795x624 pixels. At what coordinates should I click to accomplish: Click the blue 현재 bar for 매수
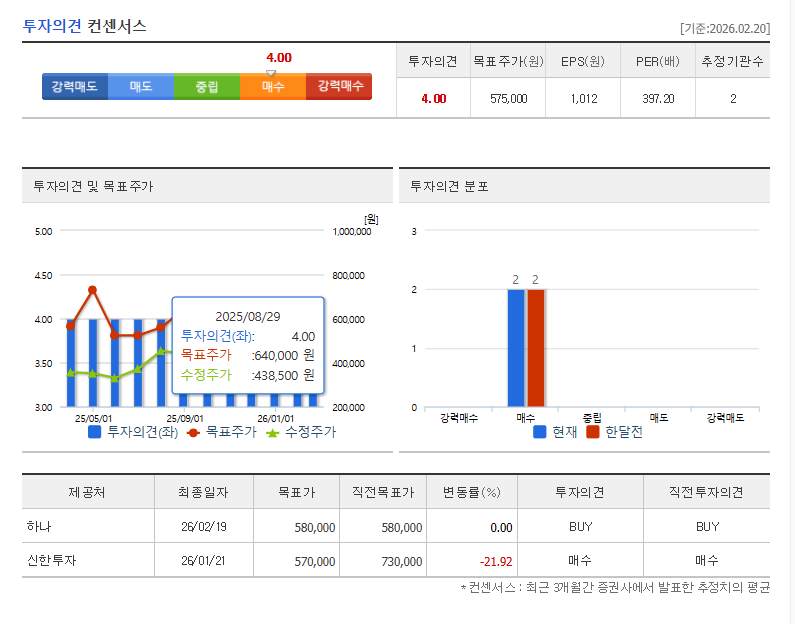click(x=516, y=348)
